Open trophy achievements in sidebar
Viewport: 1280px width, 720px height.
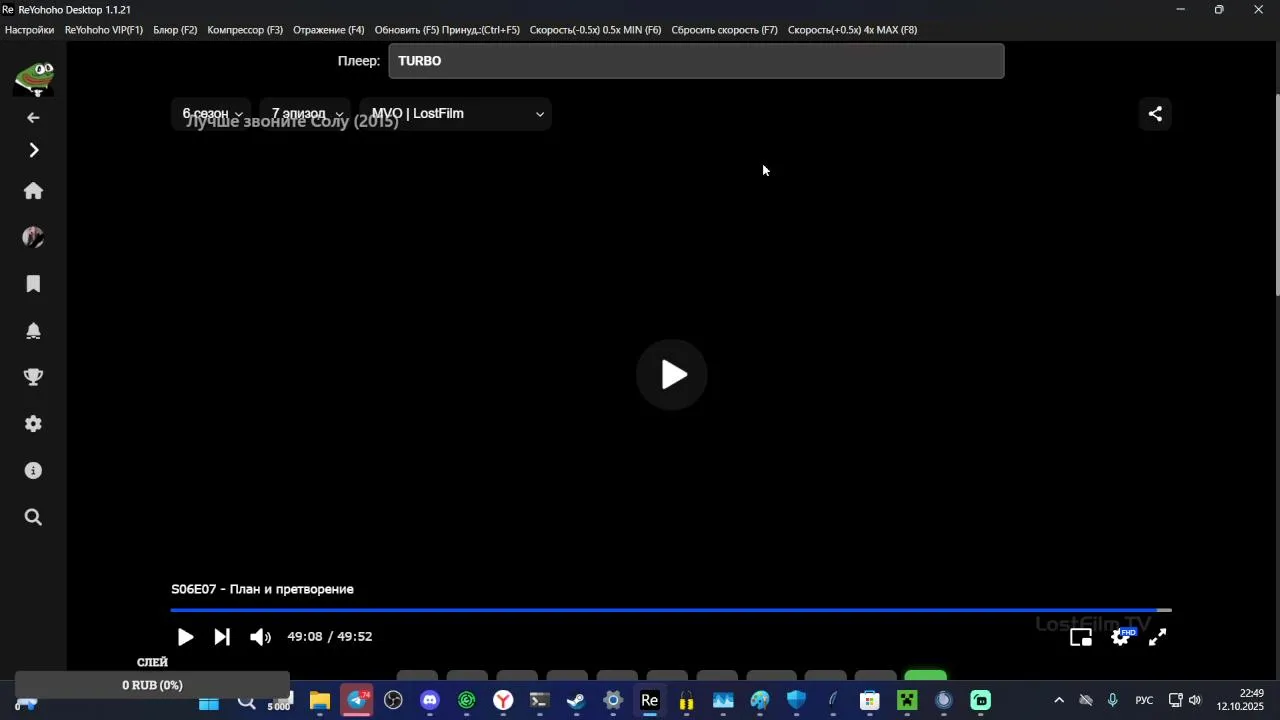tap(33, 377)
